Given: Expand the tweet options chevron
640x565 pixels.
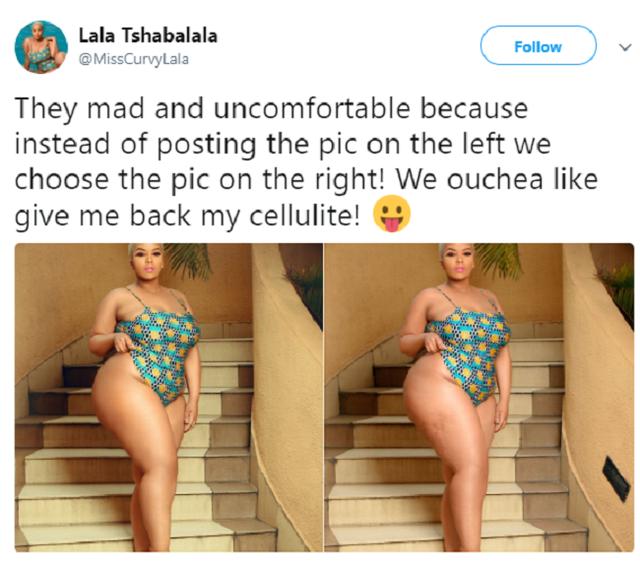Looking at the screenshot, I should click(x=625, y=47).
